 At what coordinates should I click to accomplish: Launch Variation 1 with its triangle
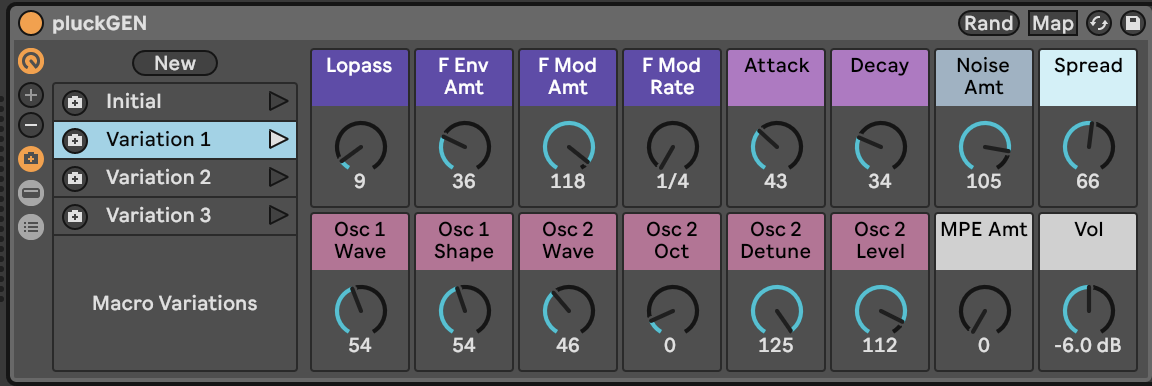[278, 139]
